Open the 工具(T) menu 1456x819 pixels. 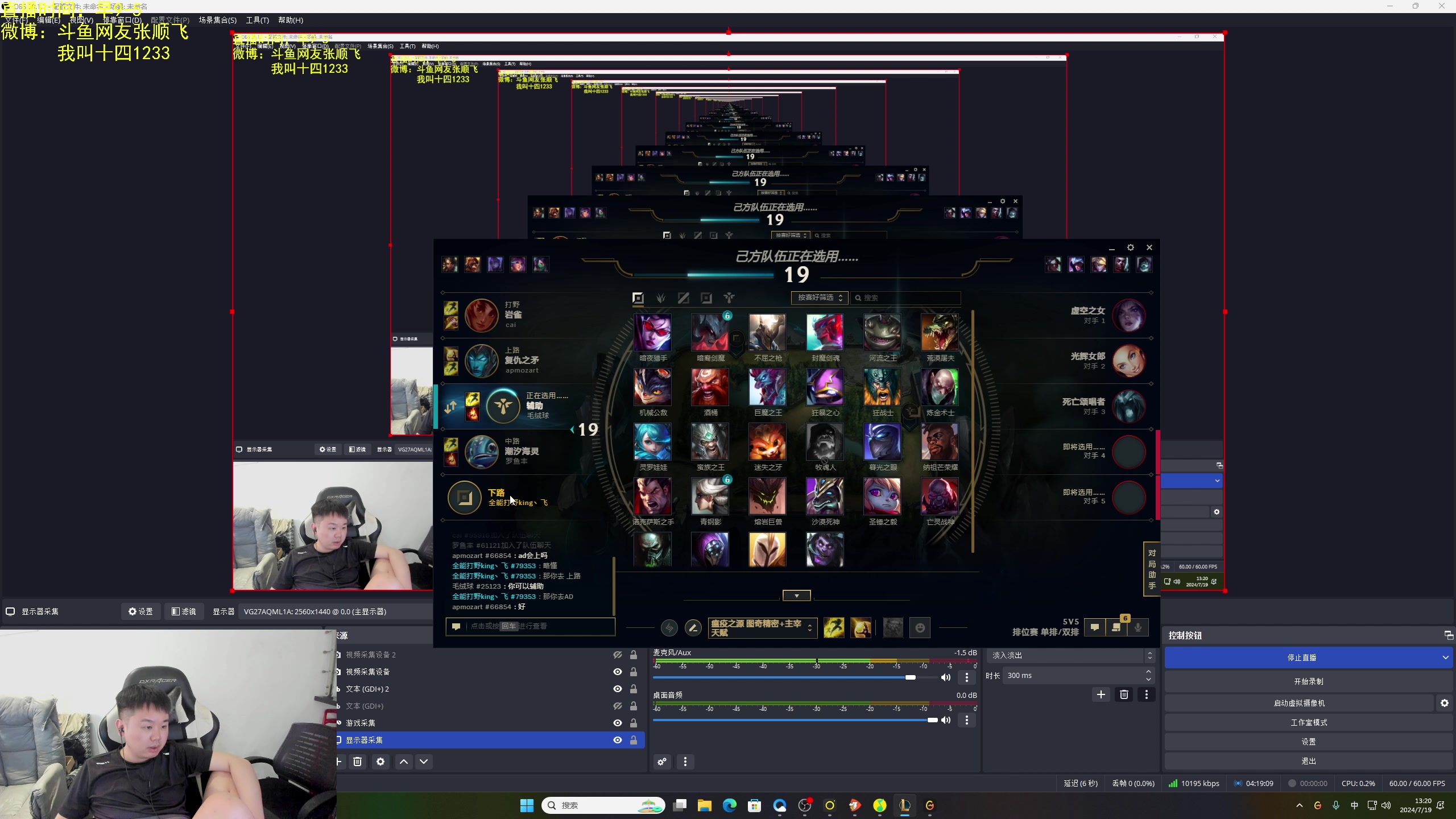257,20
